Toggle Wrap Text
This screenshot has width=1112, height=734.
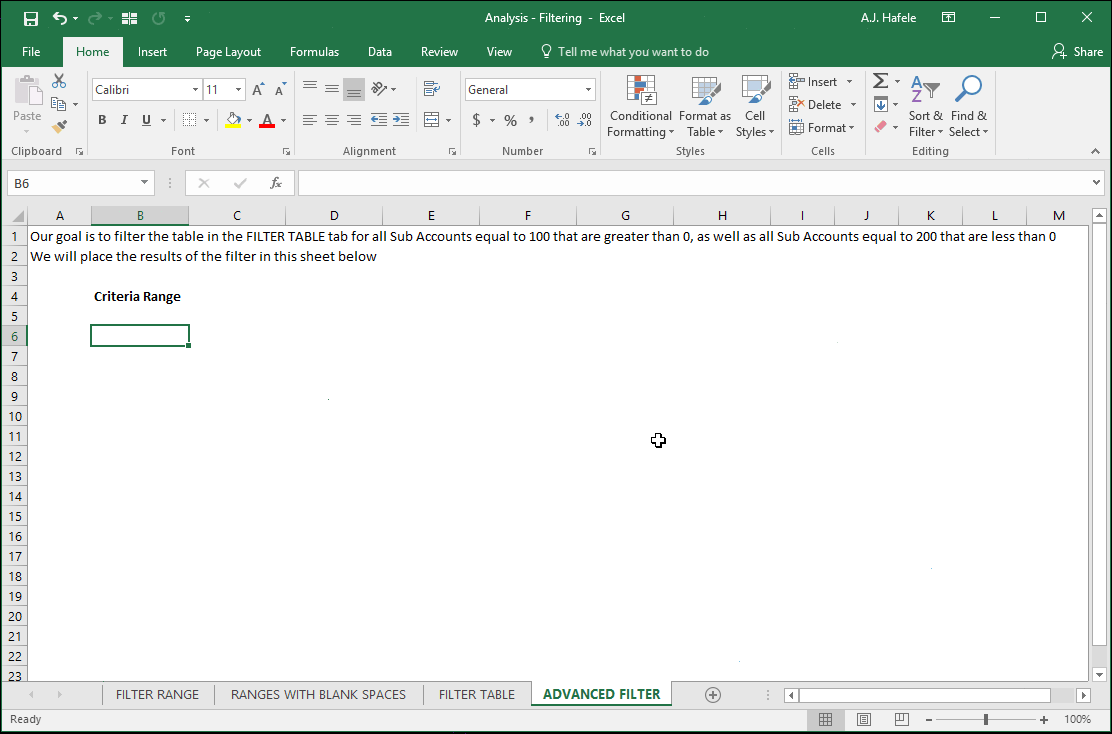coord(431,89)
